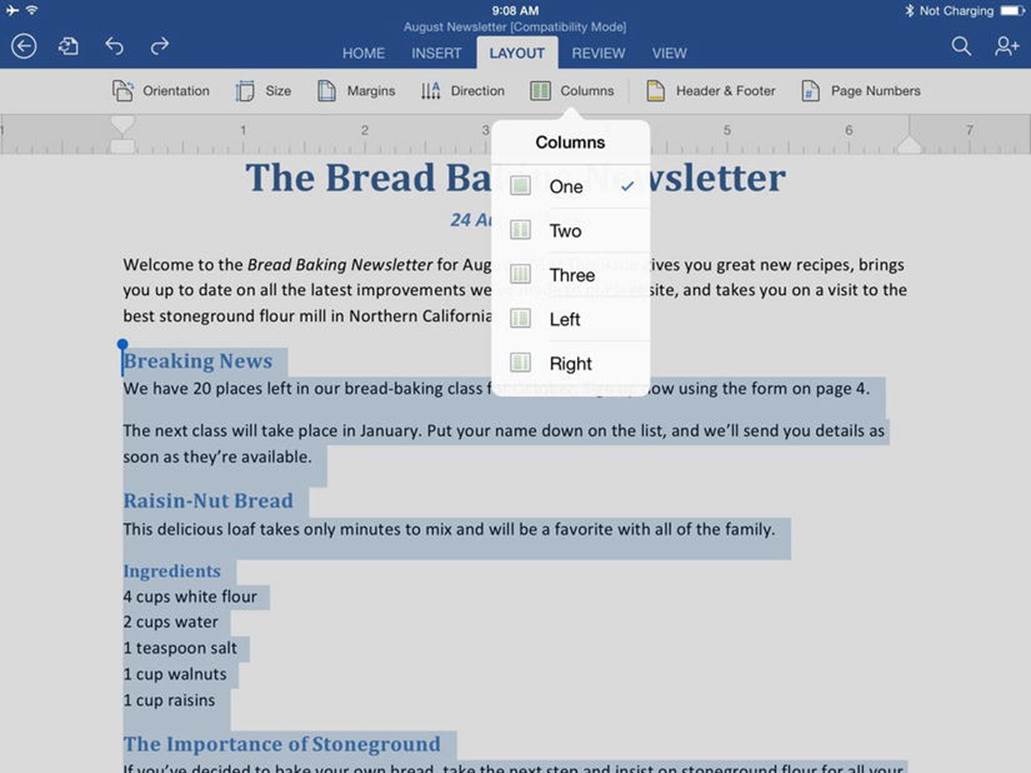
Task: Open the search magnifier icon
Action: click(x=961, y=46)
